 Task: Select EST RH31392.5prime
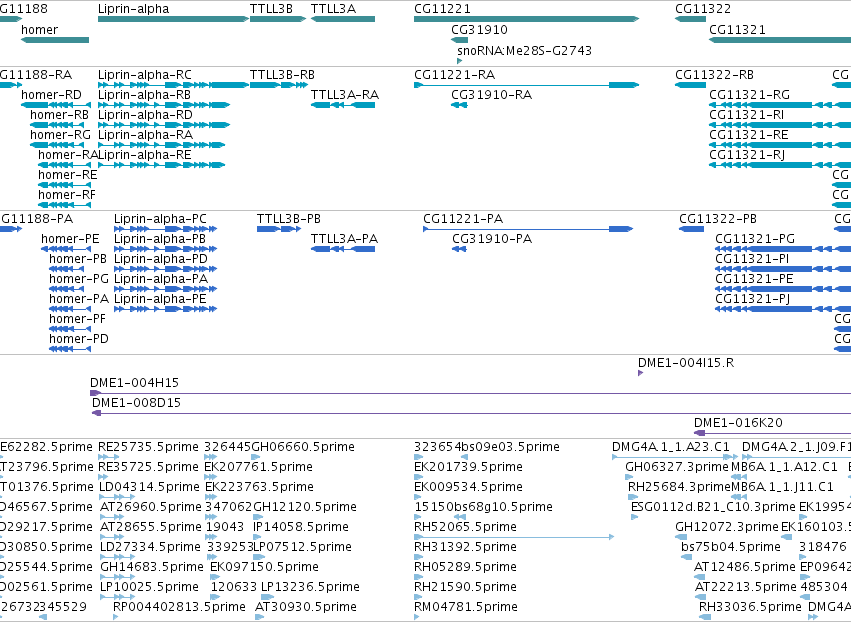coord(465,547)
